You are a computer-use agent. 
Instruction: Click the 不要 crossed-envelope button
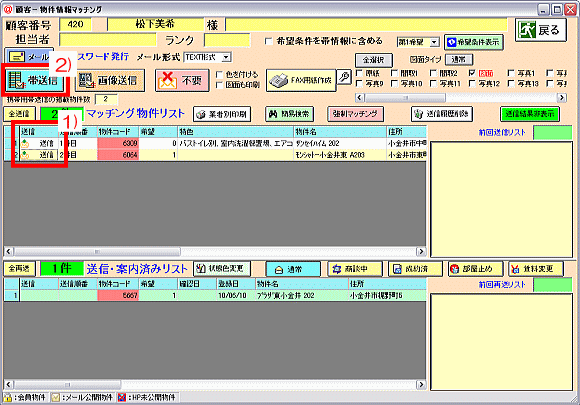pos(182,80)
